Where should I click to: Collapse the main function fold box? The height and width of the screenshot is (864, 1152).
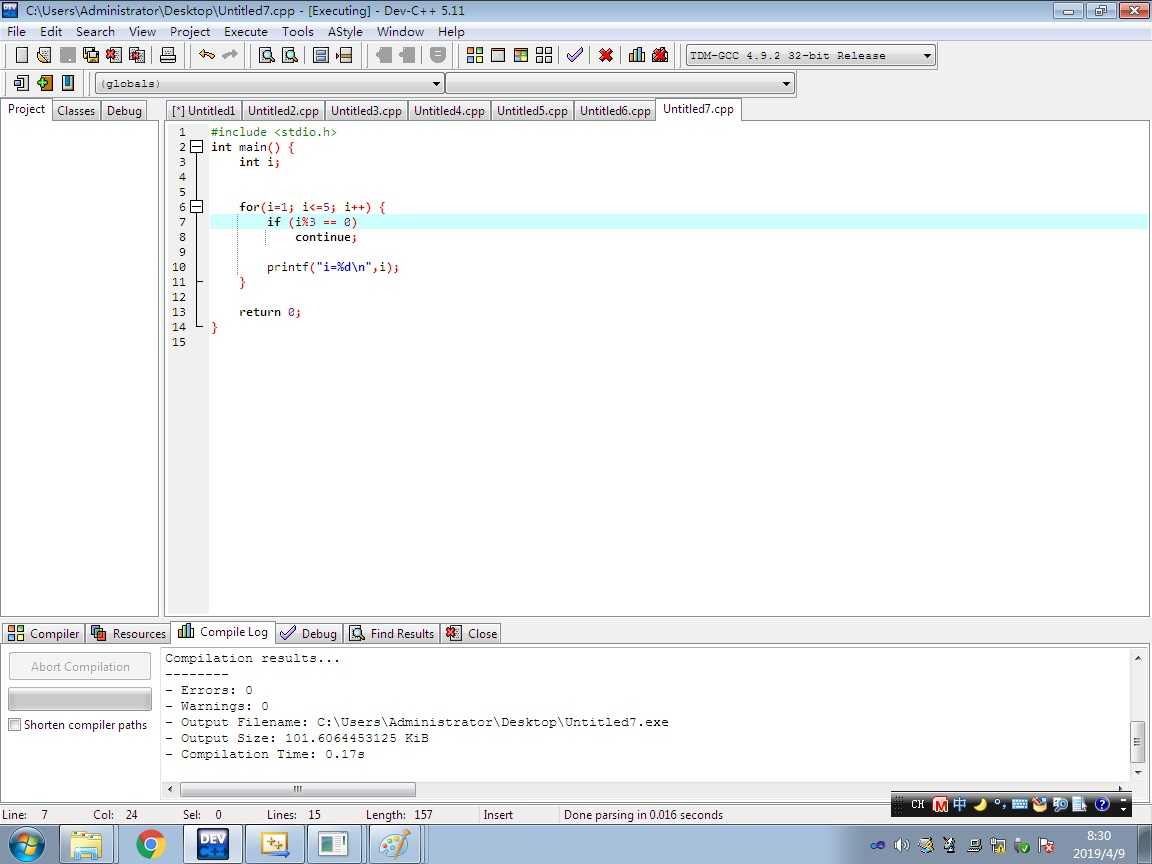(x=196, y=147)
